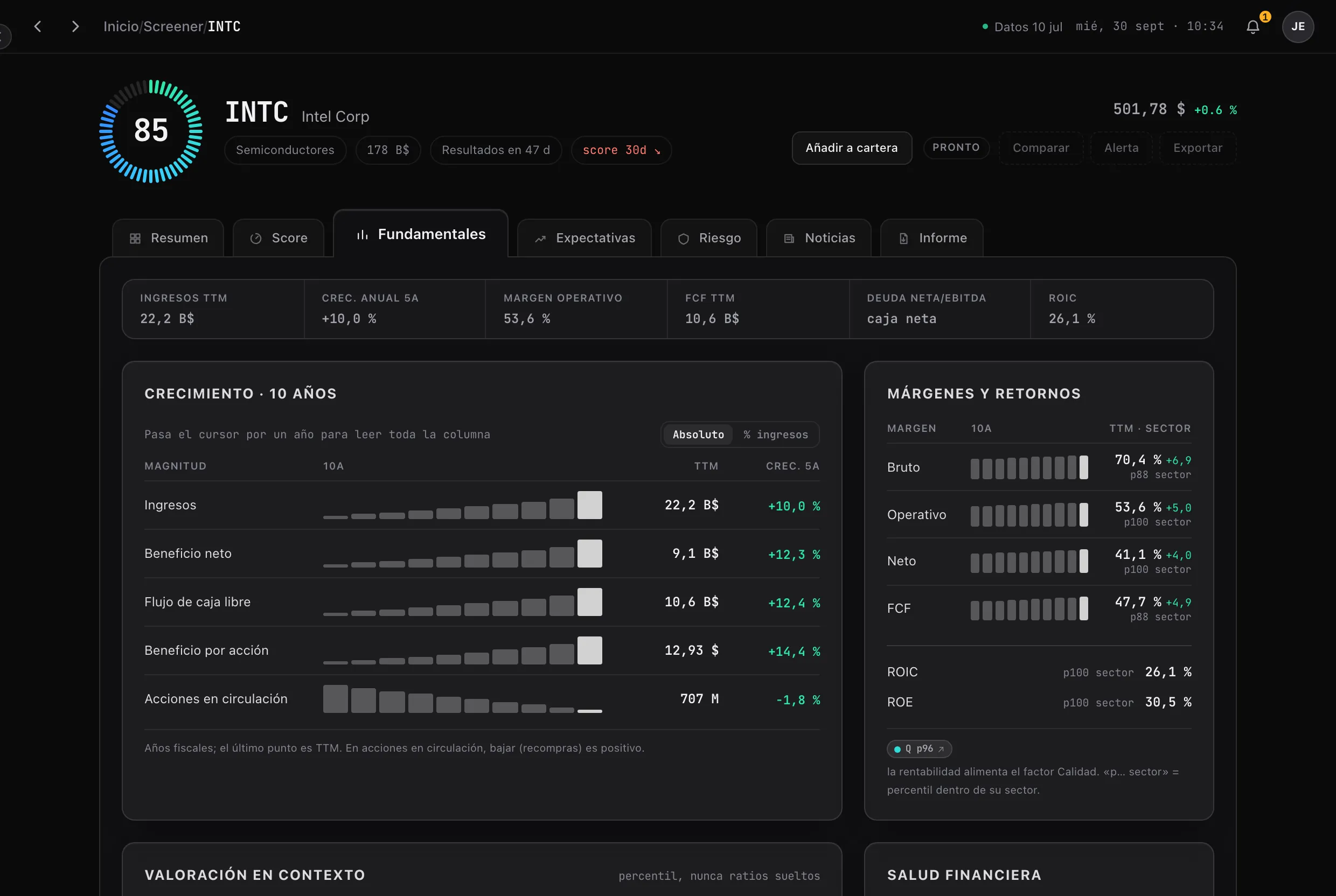Select the Fundamentales tab
The image size is (1336, 896).
coord(420,234)
